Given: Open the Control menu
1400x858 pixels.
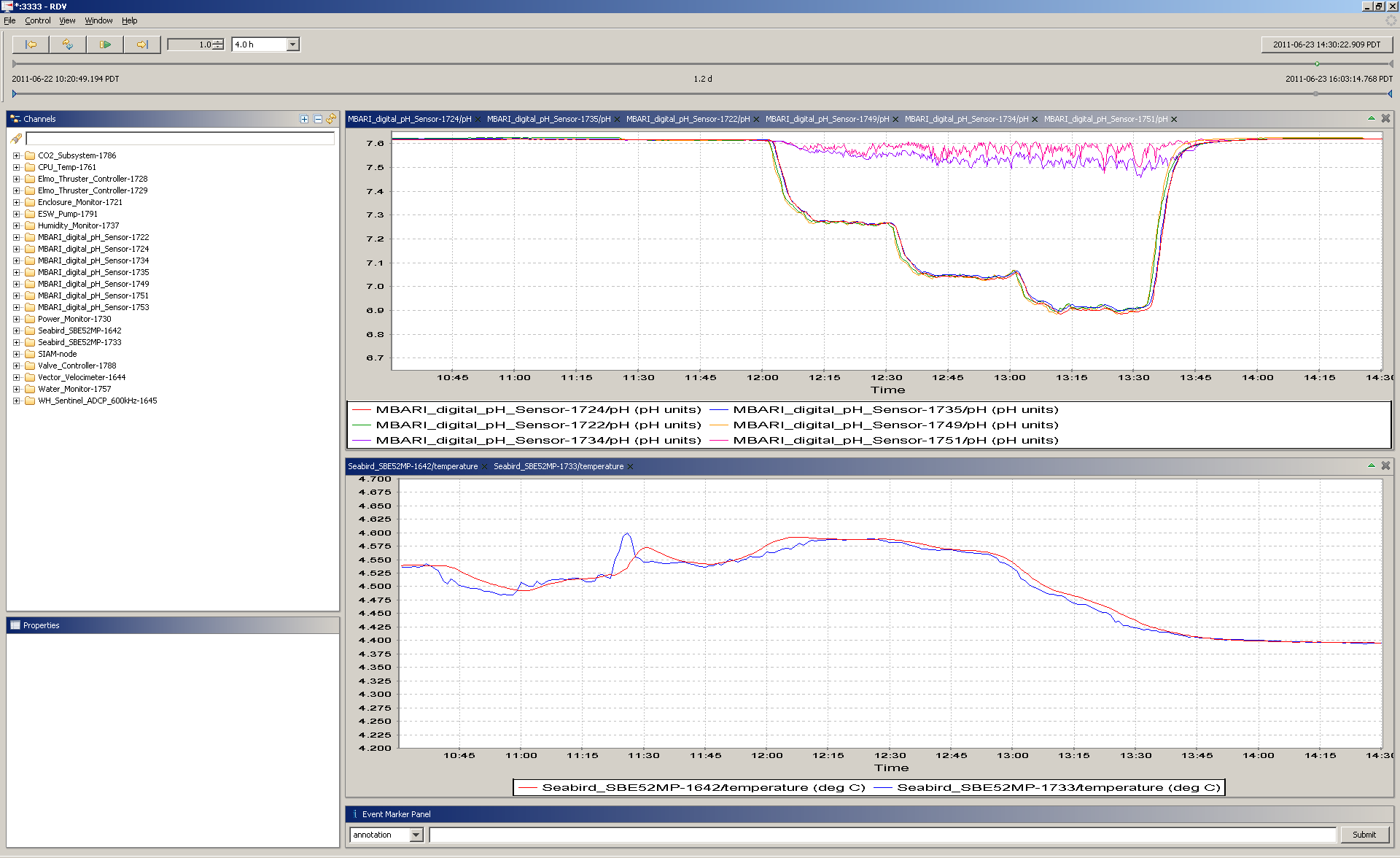Looking at the screenshot, I should (x=38, y=20).
